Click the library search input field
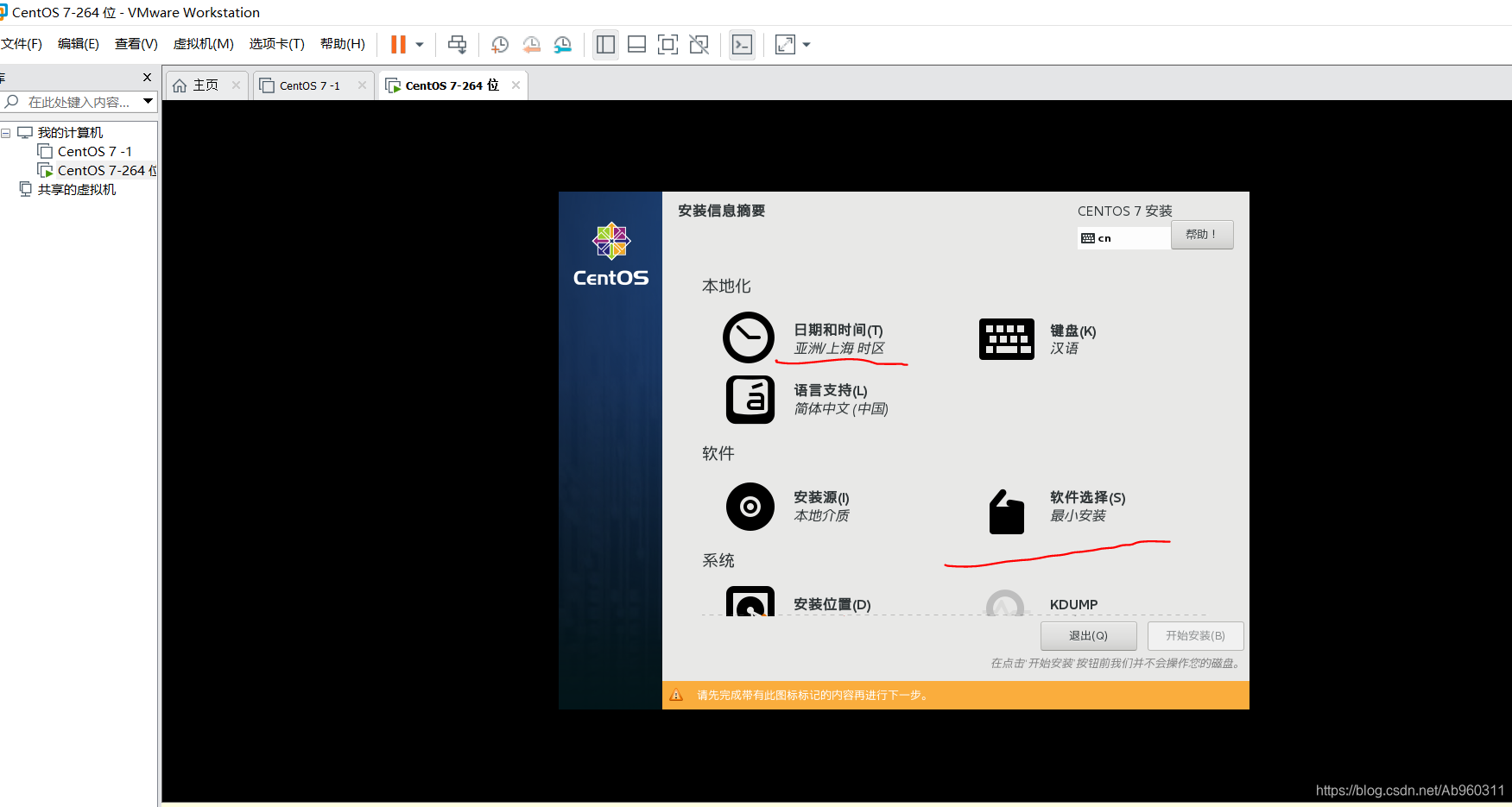This screenshot has width=1512, height=807. tap(80, 102)
